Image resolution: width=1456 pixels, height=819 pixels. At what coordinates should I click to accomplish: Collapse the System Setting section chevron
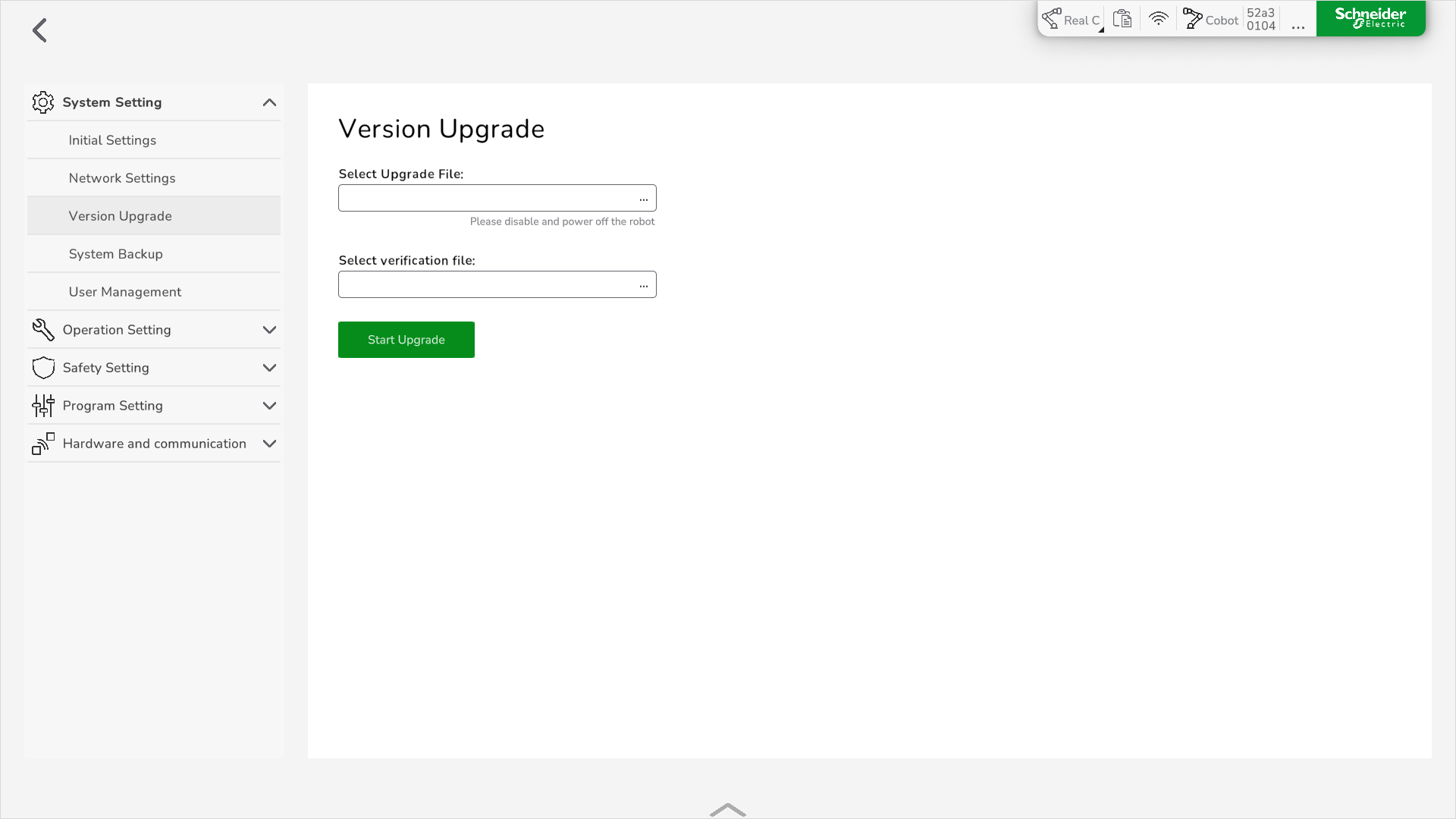[269, 102]
